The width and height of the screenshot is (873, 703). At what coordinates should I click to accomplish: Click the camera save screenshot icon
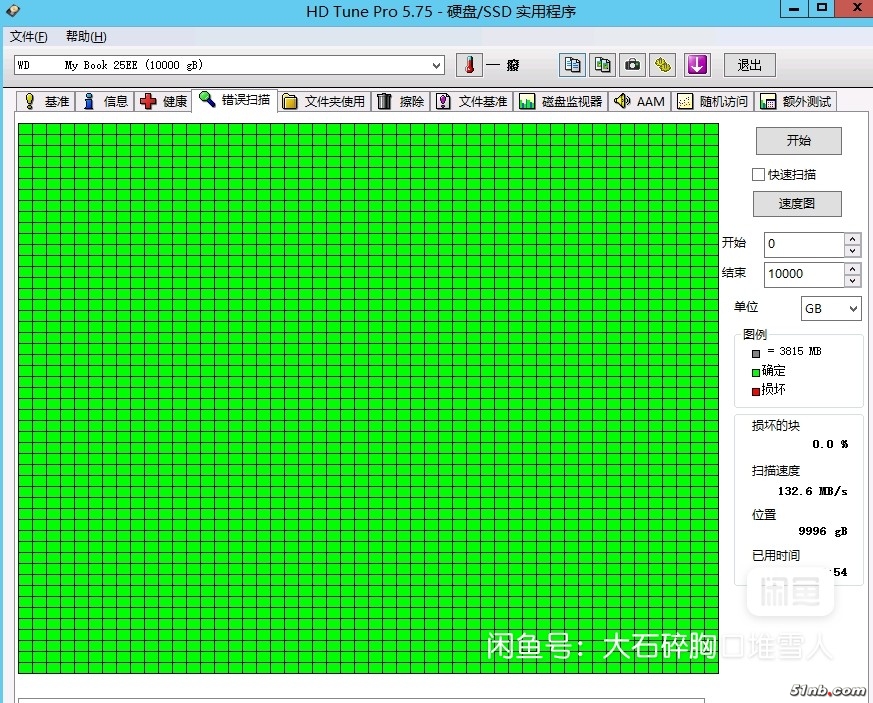632,65
